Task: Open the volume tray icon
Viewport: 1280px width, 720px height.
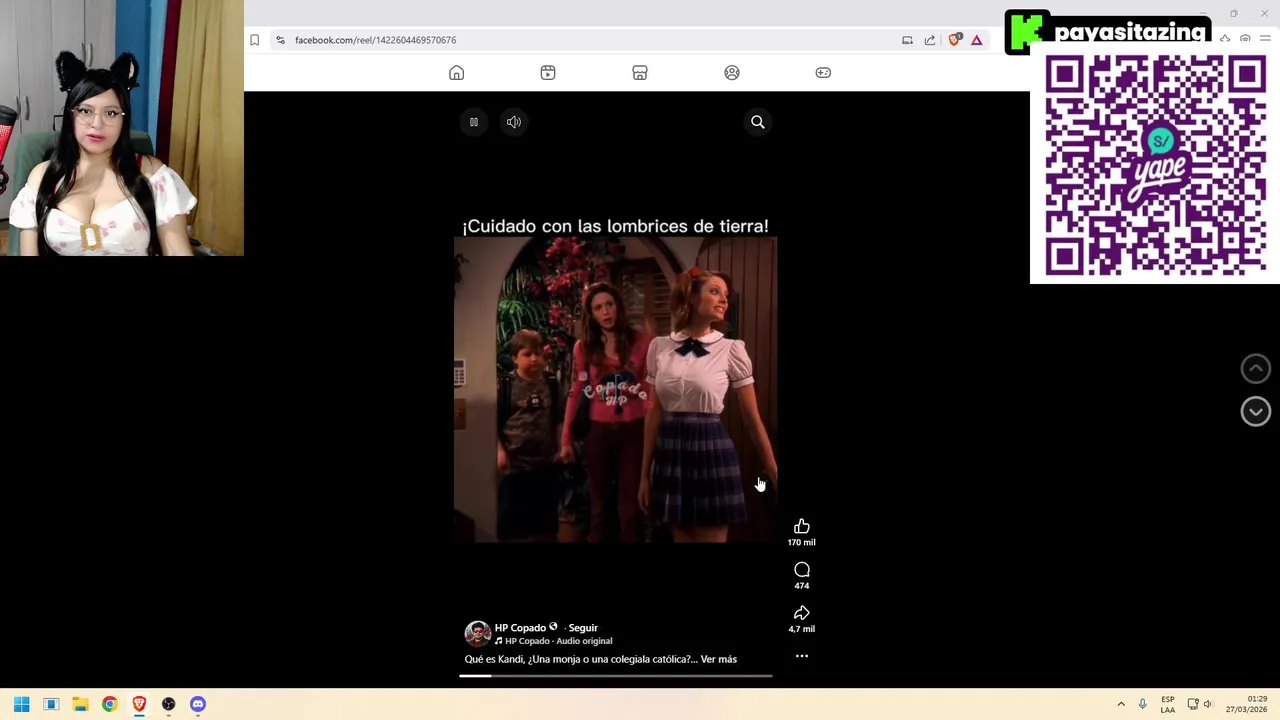Action: pyautogui.click(x=1208, y=704)
